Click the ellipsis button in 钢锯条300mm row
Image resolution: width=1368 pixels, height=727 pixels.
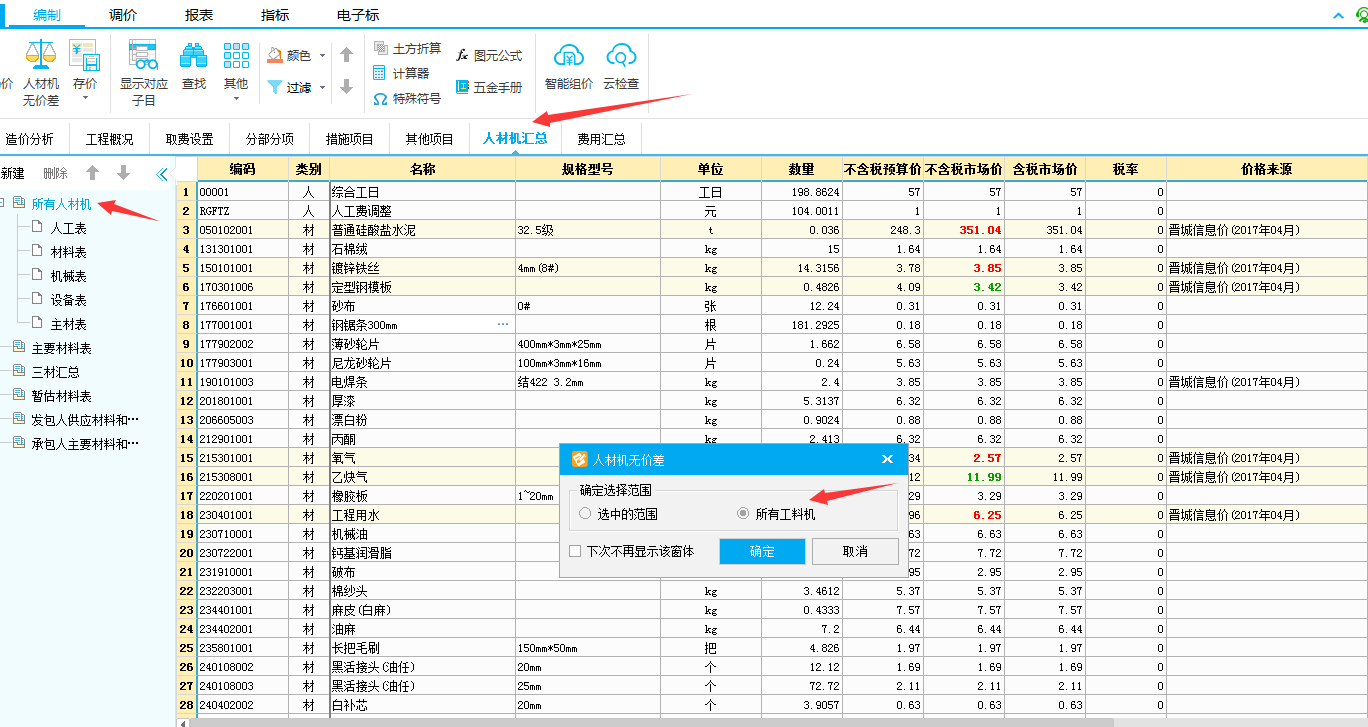(x=503, y=325)
